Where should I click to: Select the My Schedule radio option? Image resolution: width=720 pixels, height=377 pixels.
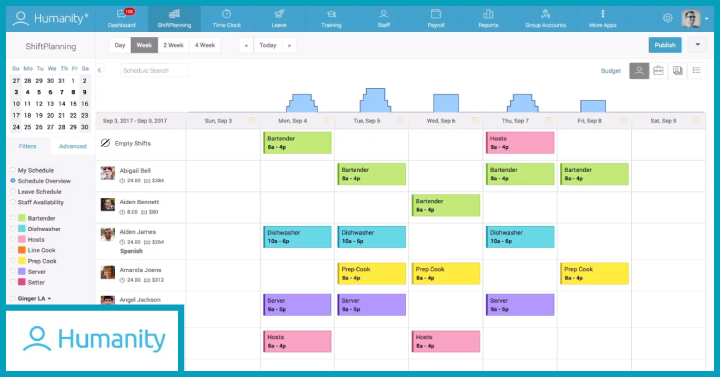tap(13, 170)
